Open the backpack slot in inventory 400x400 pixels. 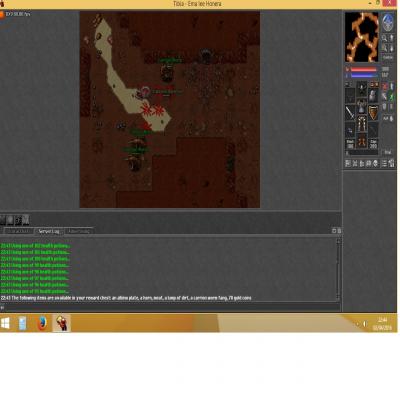pyautogui.click(x=374, y=95)
